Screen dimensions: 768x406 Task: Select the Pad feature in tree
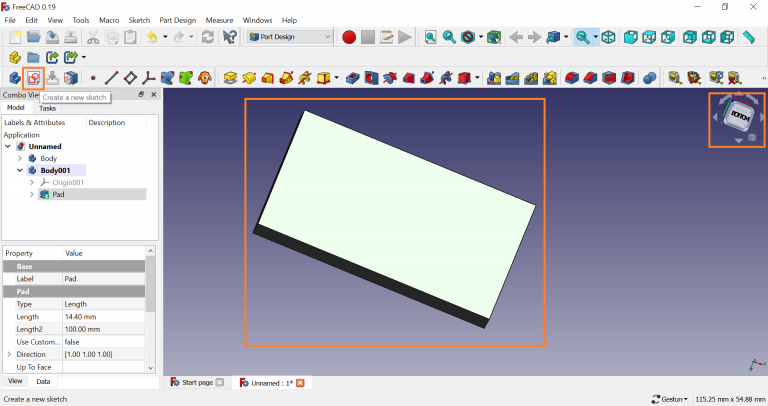58,194
